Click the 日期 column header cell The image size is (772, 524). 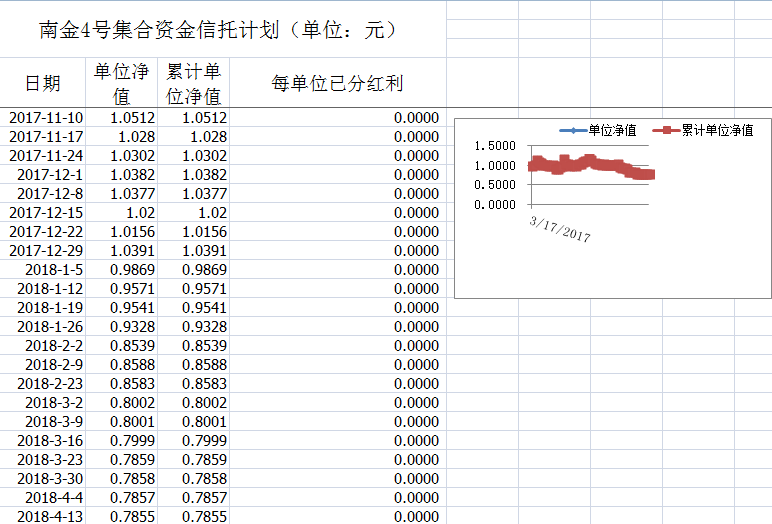[43, 83]
